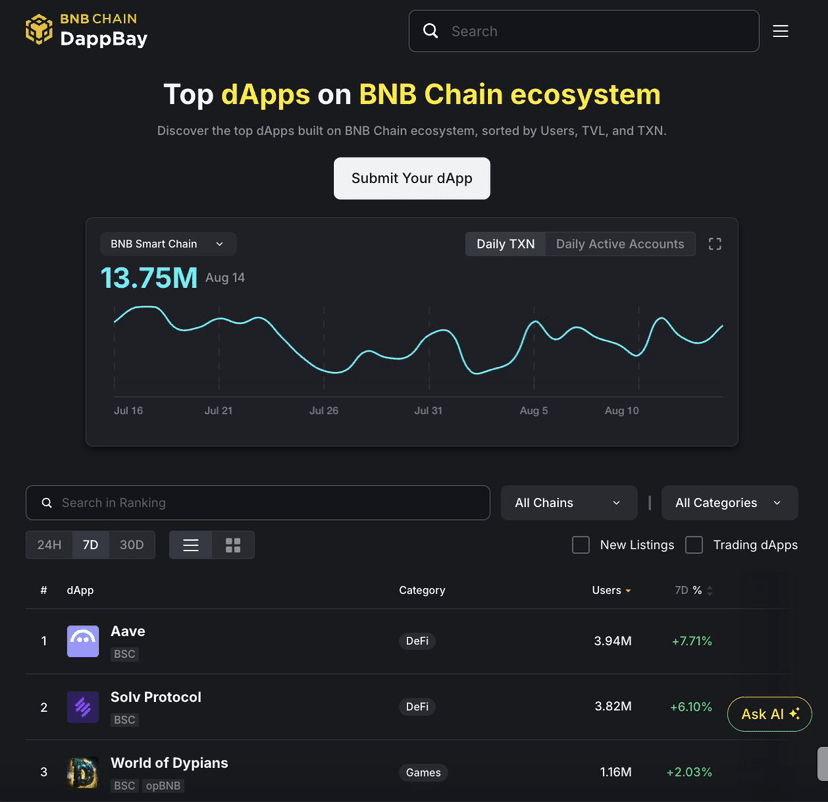Open the All Chains dropdown
The image size is (828, 802).
569,503
